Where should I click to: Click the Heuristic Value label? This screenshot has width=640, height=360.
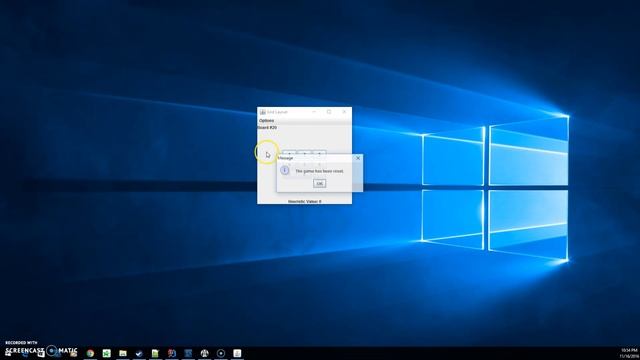[304, 201]
